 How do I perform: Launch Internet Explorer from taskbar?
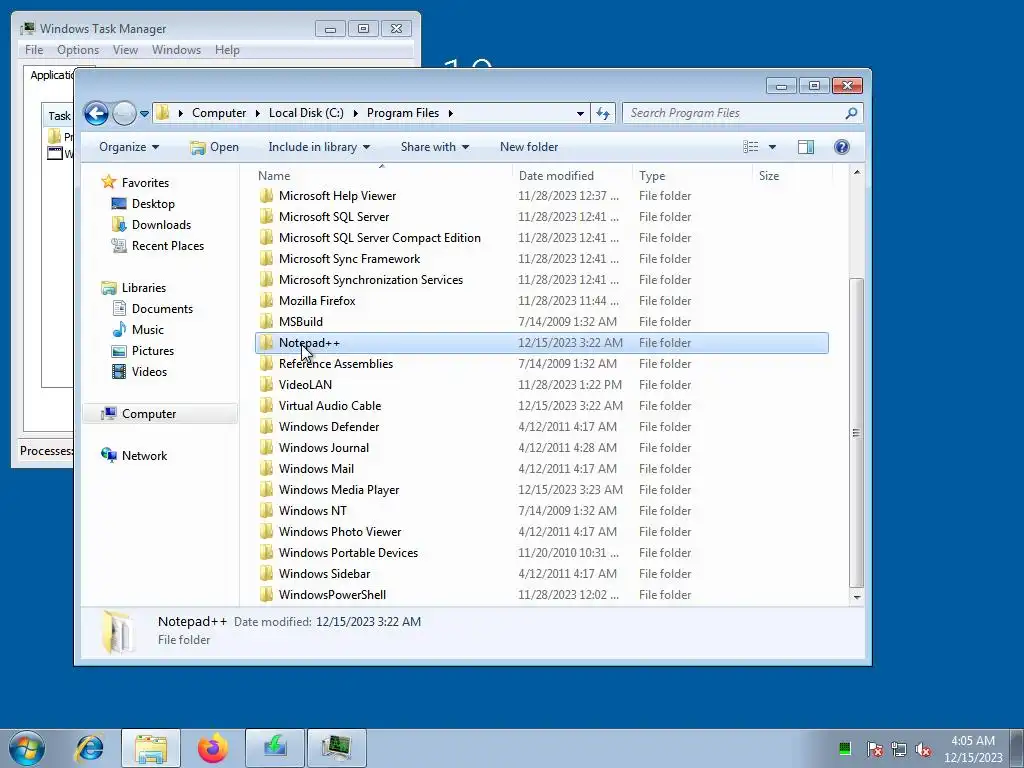[x=89, y=748]
